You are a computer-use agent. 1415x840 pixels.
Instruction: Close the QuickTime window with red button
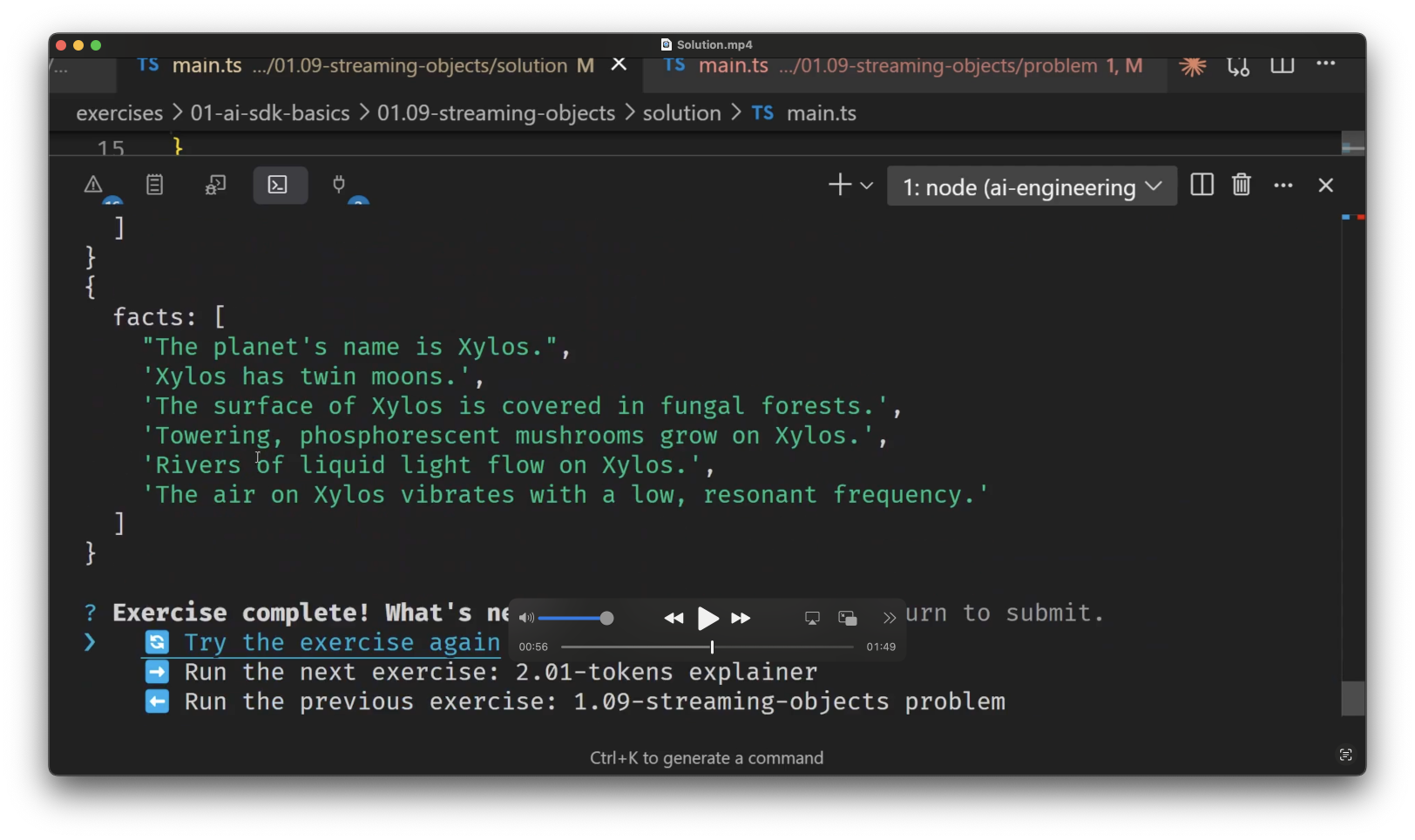click(61, 45)
